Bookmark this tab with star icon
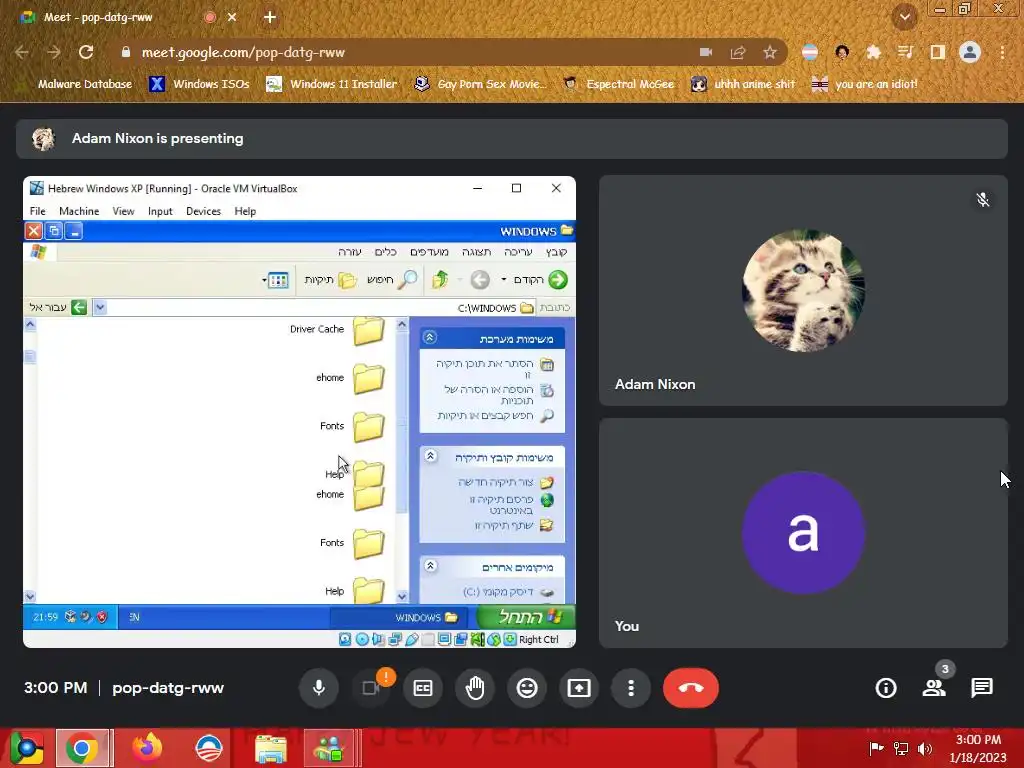This screenshot has width=1024, height=768. click(770, 52)
